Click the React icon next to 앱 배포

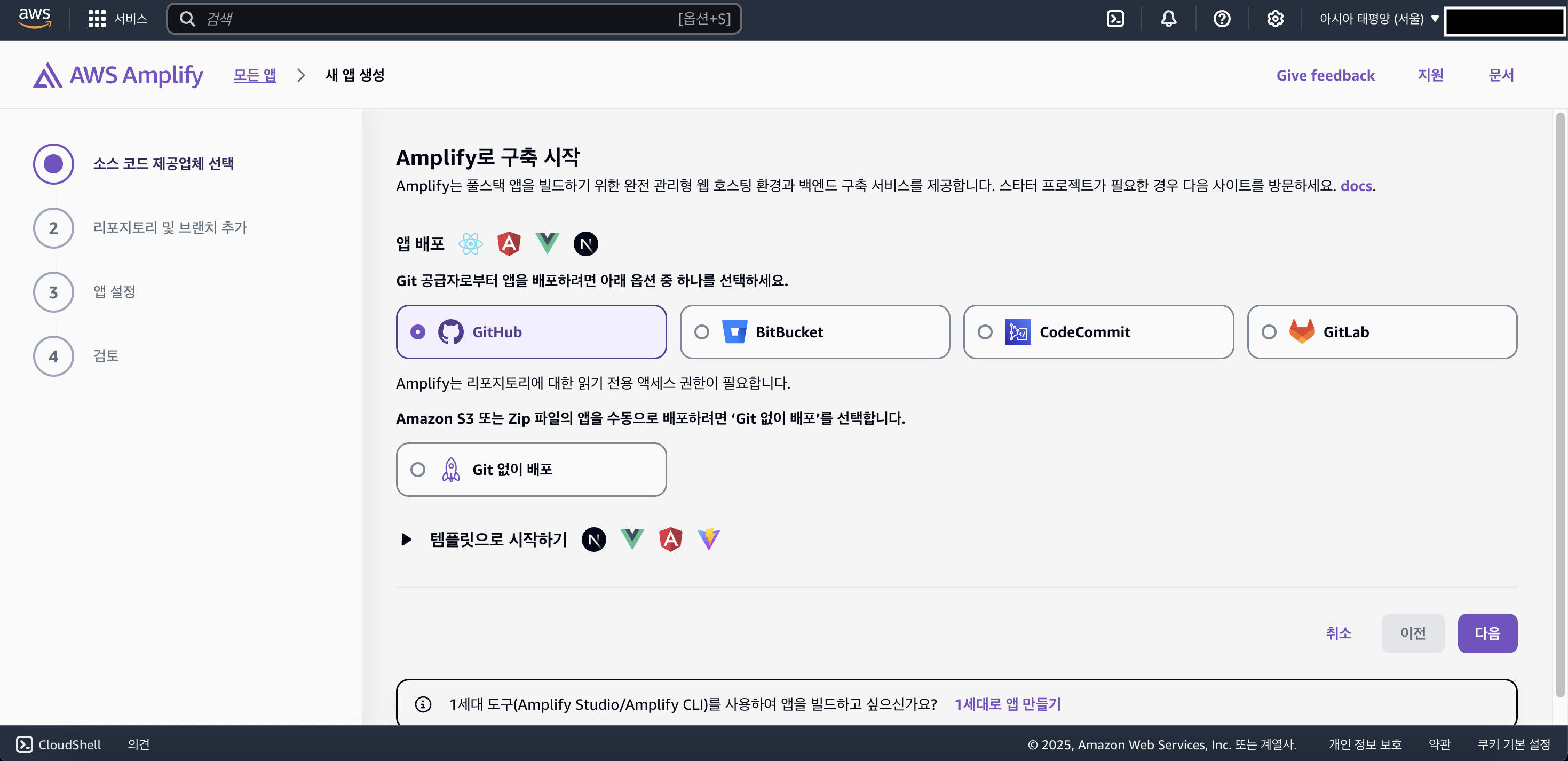click(x=469, y=243)
